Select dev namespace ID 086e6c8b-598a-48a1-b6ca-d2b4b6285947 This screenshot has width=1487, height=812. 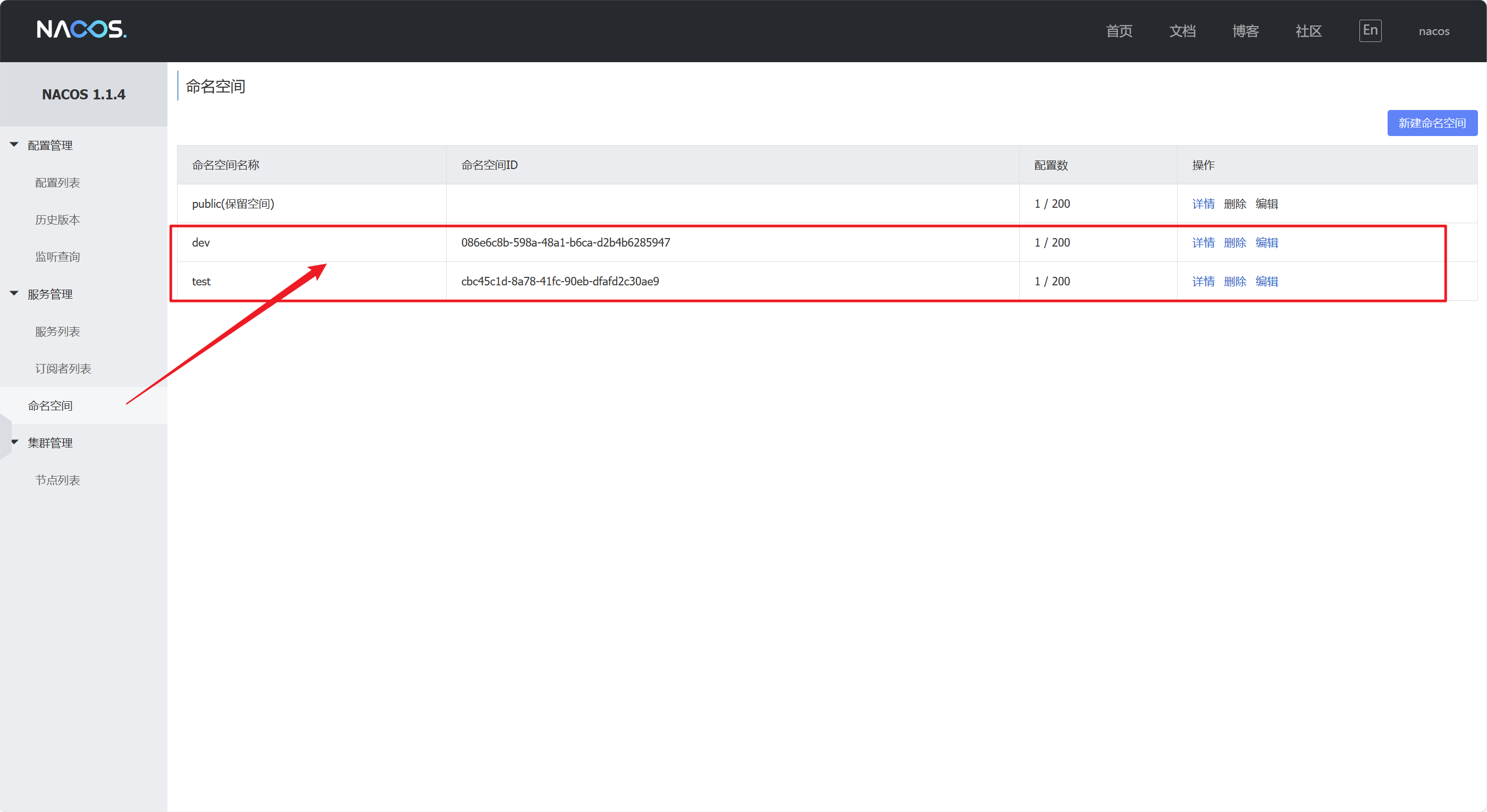tap(565, 242)
